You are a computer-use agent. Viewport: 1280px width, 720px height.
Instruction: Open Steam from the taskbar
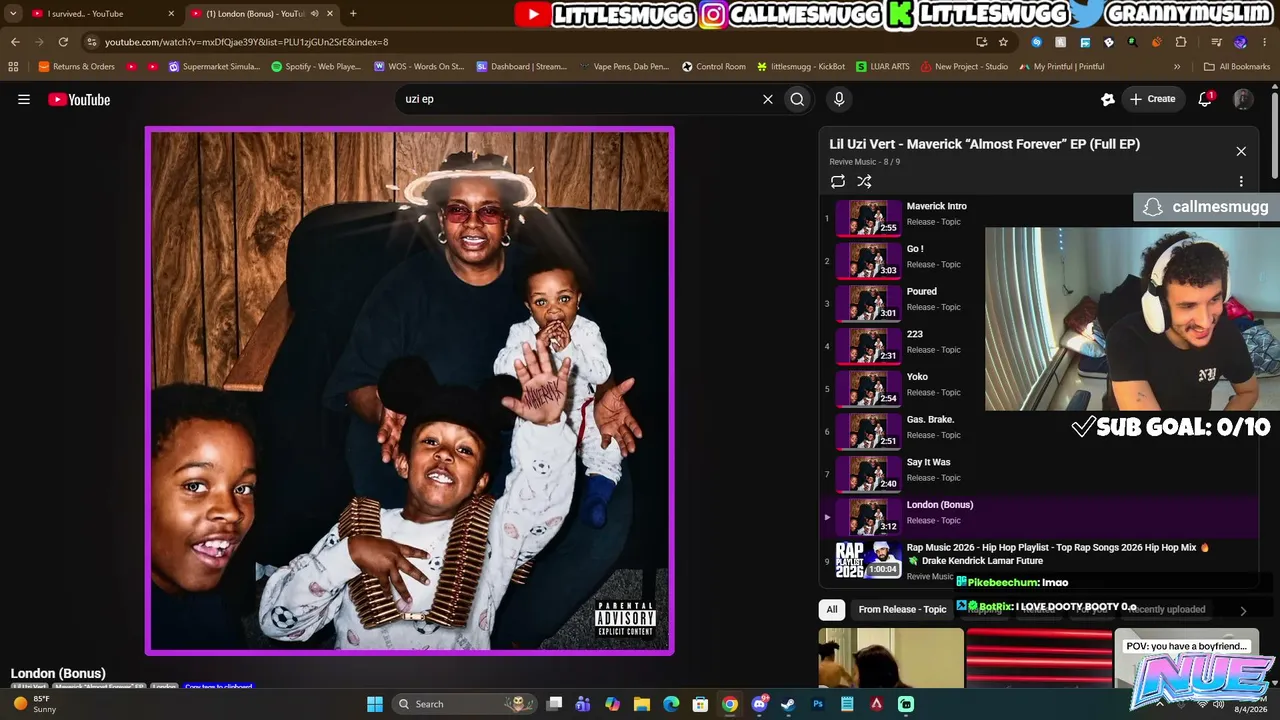pos(788,704)
